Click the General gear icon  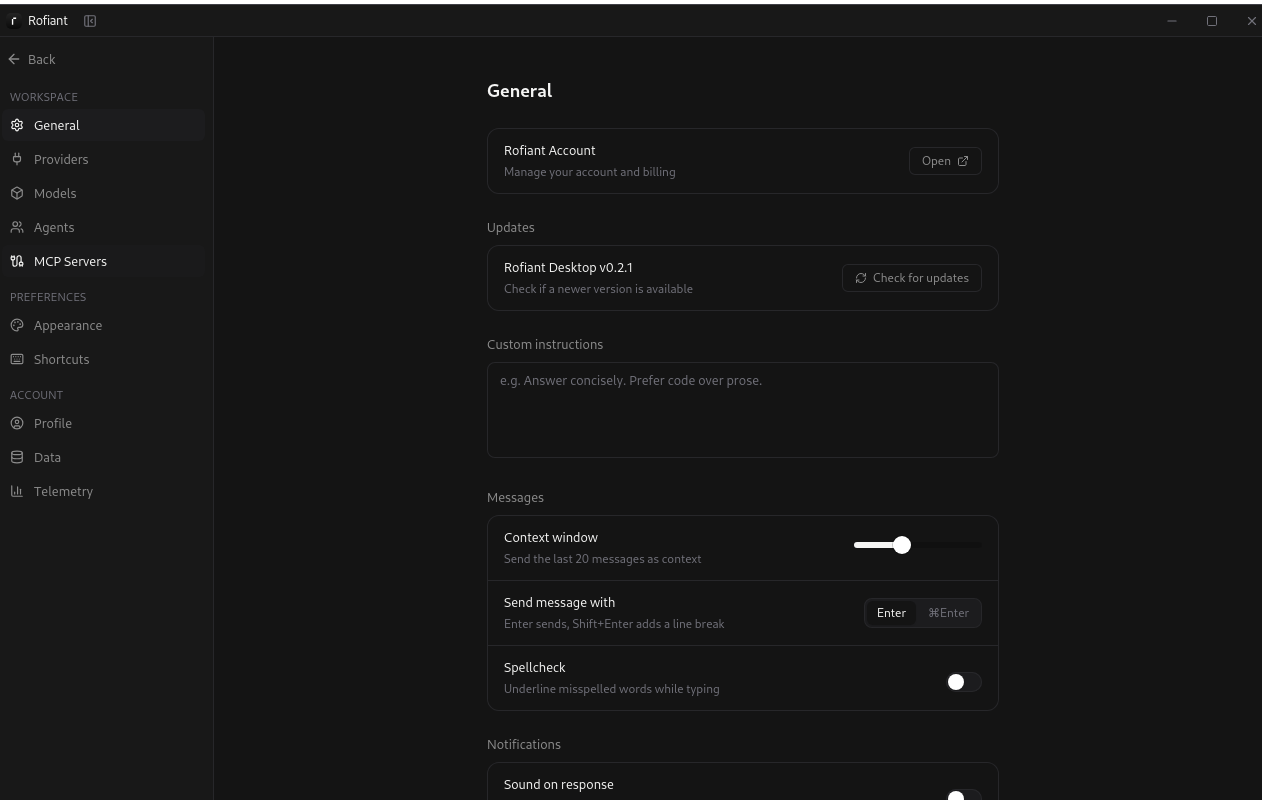coord(17,125)
